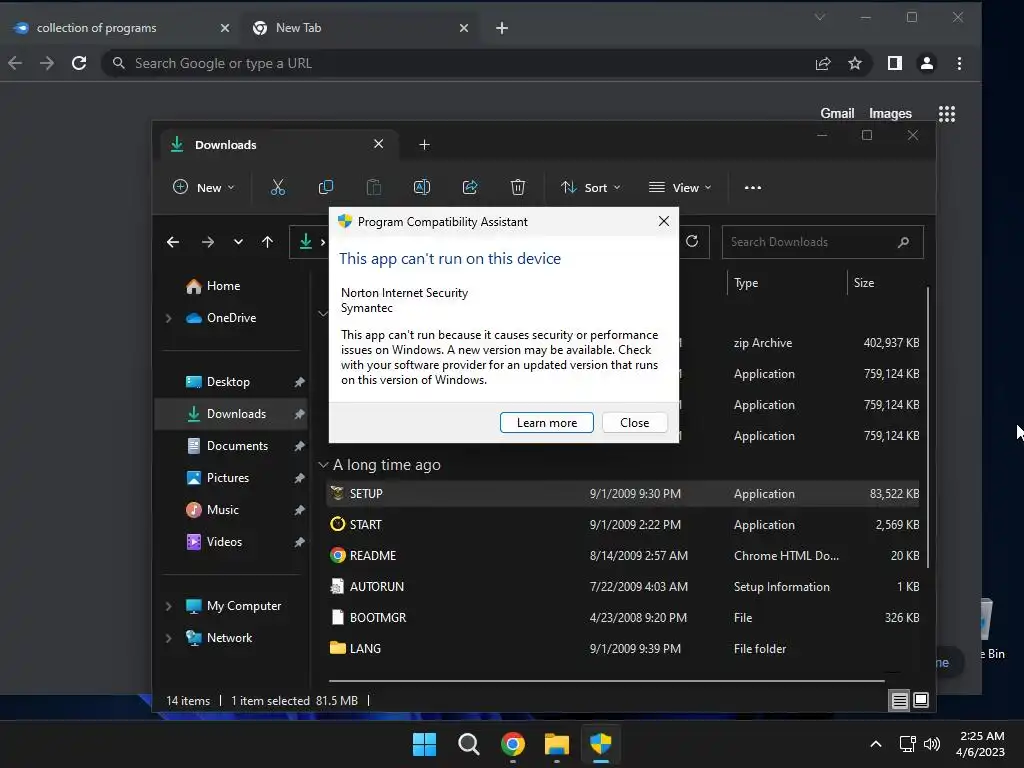Click the Rename icon in Explorer toolbar
This screenshot has width=1024, height=768.
[422, 187]
